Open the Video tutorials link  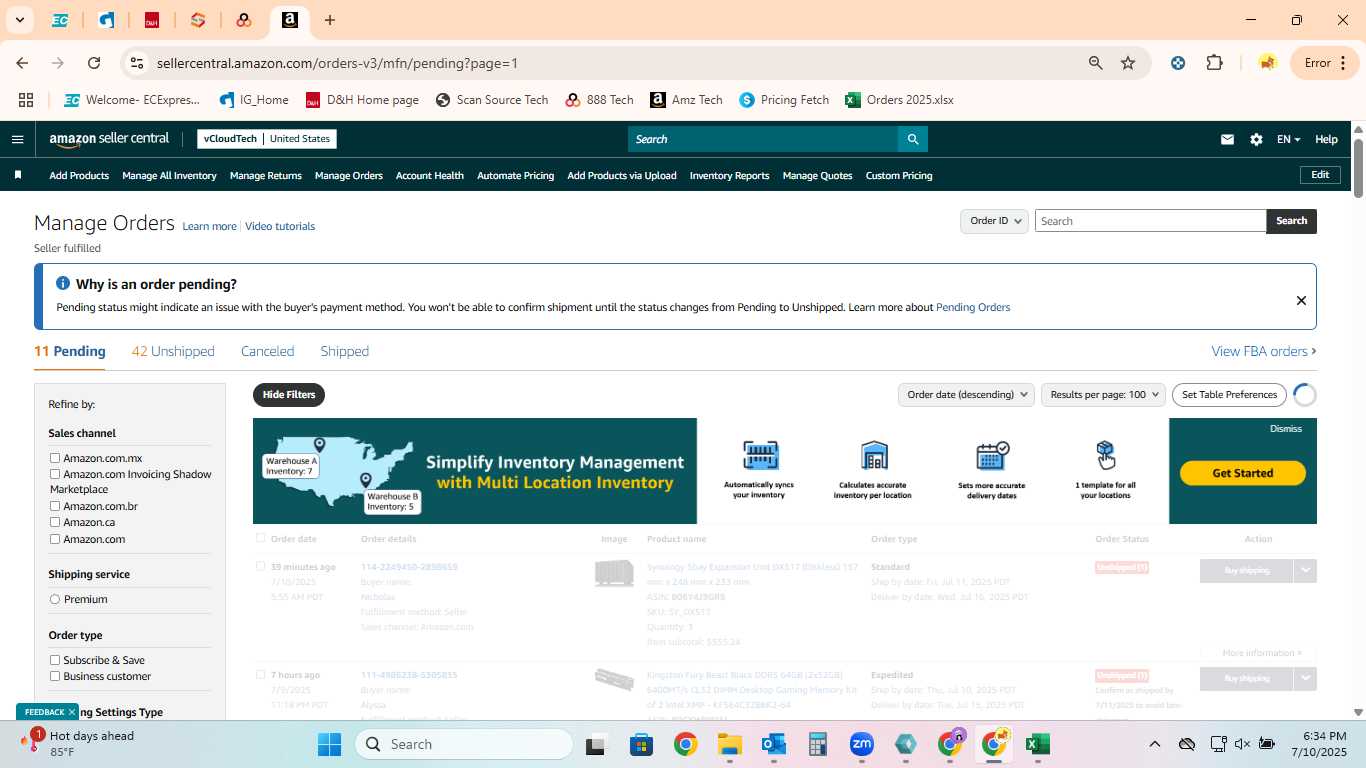click(280, 226)
